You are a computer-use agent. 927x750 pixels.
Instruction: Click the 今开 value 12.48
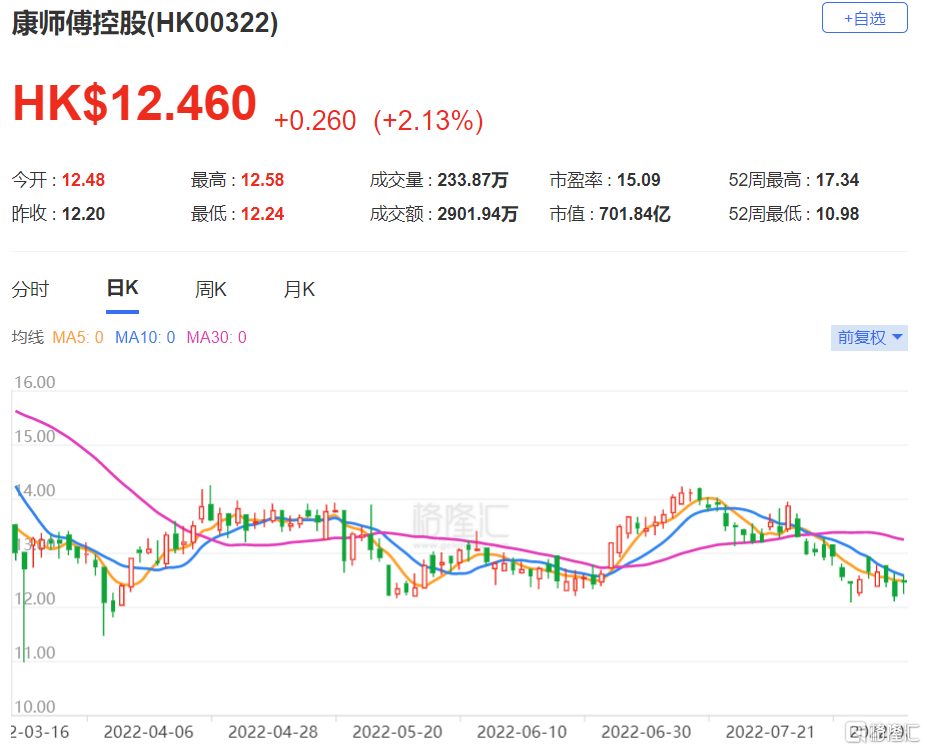click(83, 180)
